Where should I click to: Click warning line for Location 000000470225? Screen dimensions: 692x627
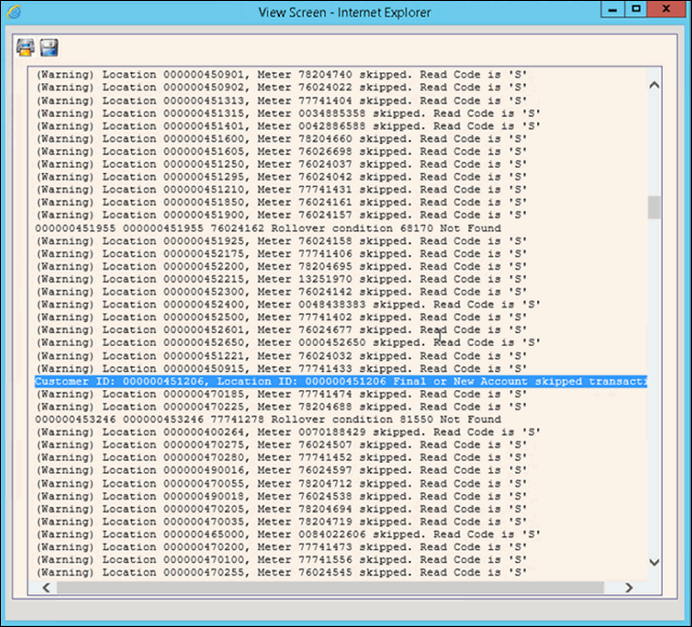tap(281, 407)
